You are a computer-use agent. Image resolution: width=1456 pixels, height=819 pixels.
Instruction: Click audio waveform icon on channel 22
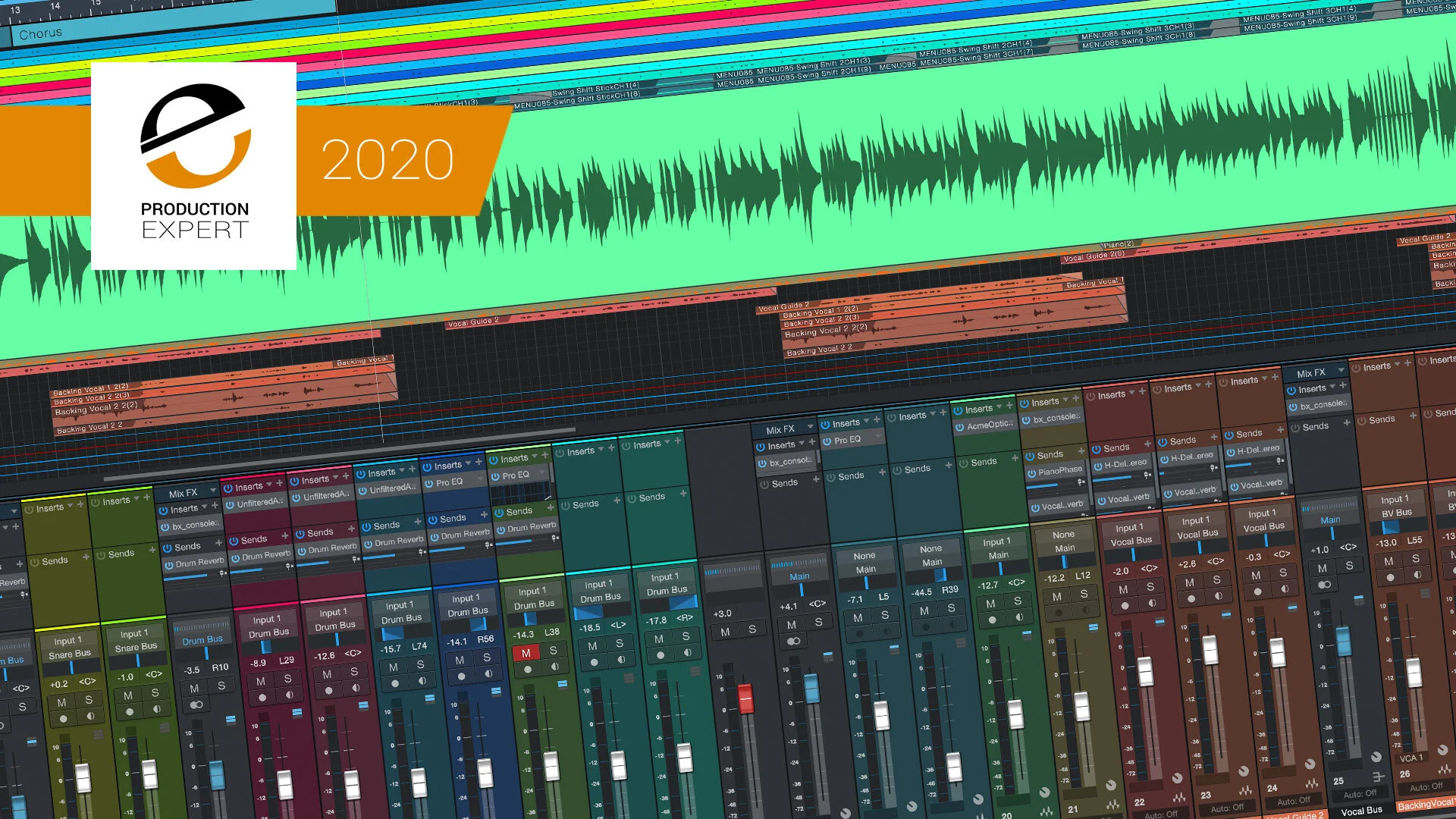[1178, 798]
